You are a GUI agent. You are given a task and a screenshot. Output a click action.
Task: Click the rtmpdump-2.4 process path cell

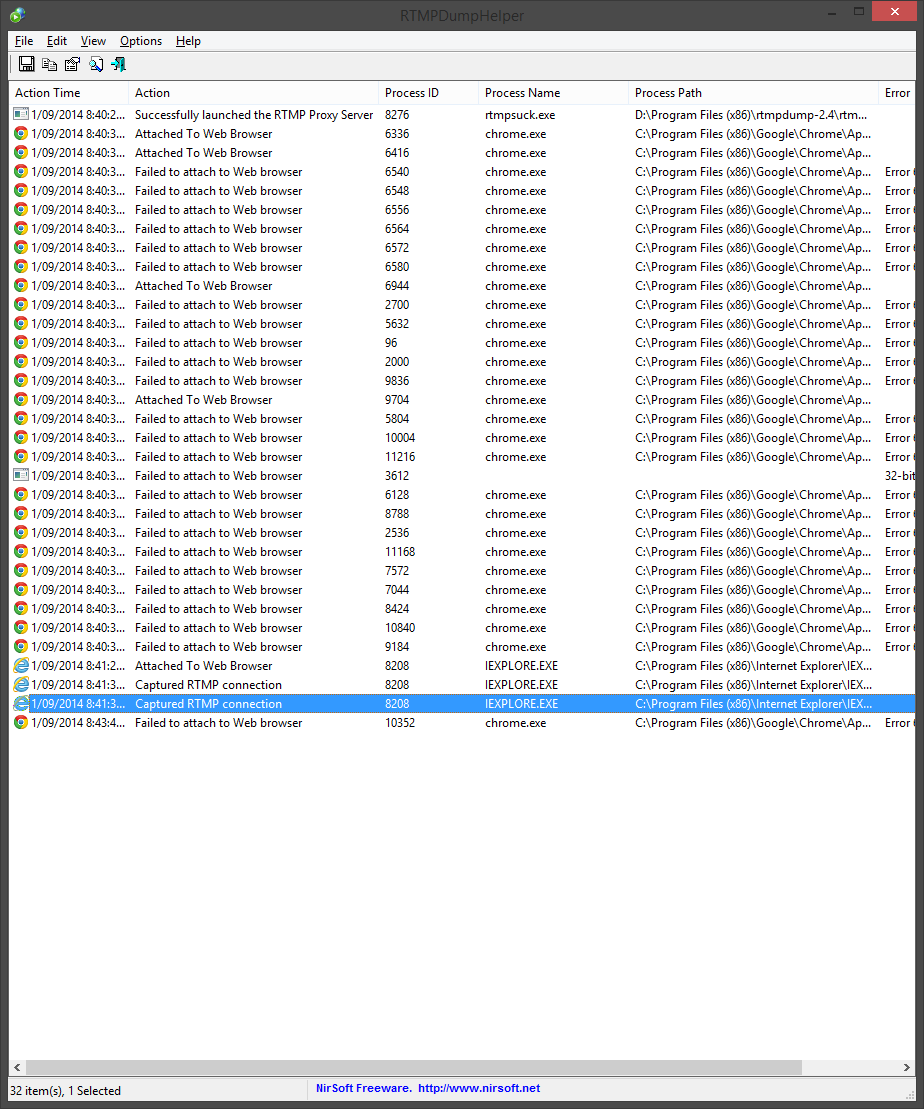pos(751,114)
